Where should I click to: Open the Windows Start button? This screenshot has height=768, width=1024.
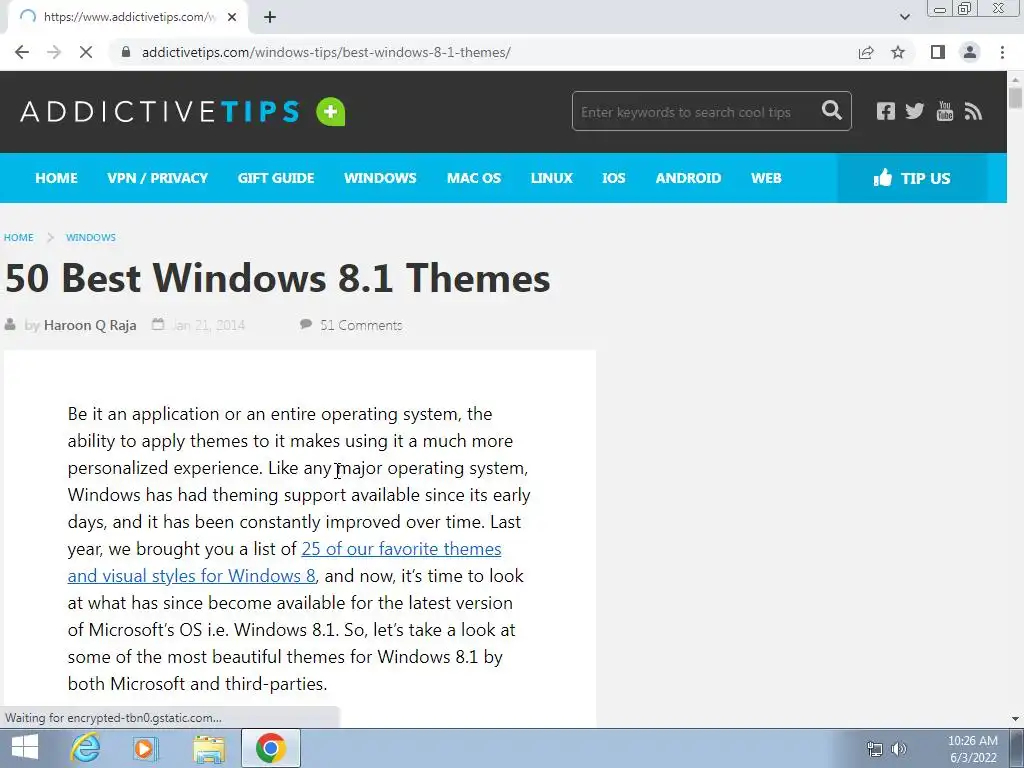point(25,748)
